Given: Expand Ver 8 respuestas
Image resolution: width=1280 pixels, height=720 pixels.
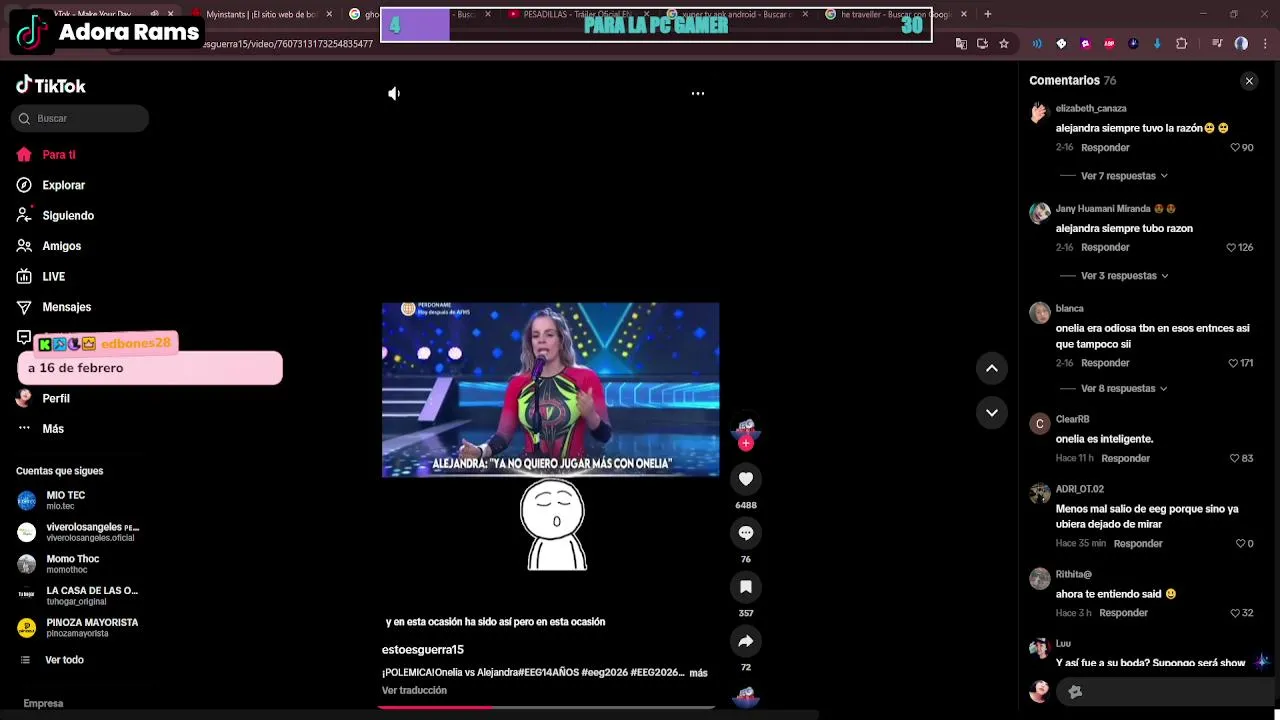Looking at the screenshot, I should [x=1124, y=388].
